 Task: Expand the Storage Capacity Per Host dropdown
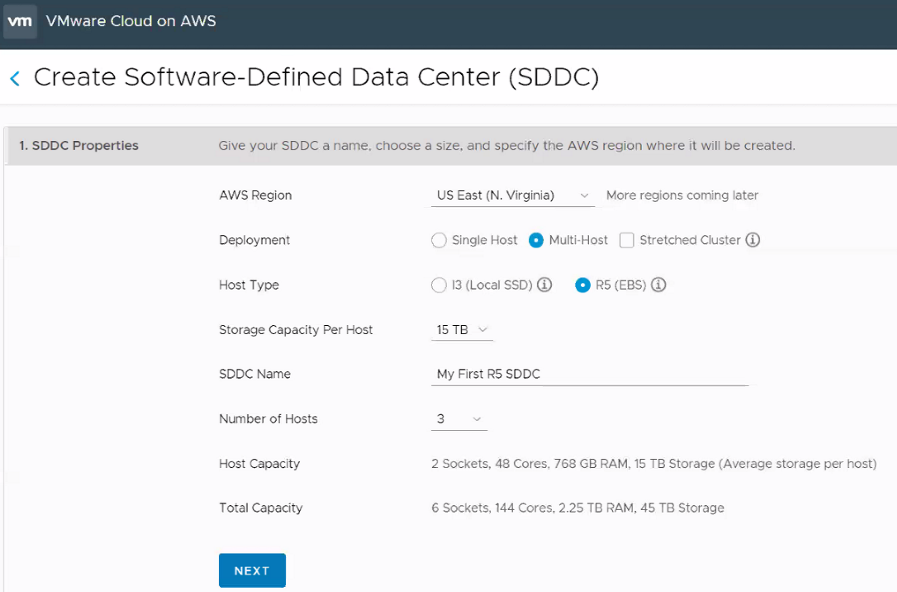point(462,330)
